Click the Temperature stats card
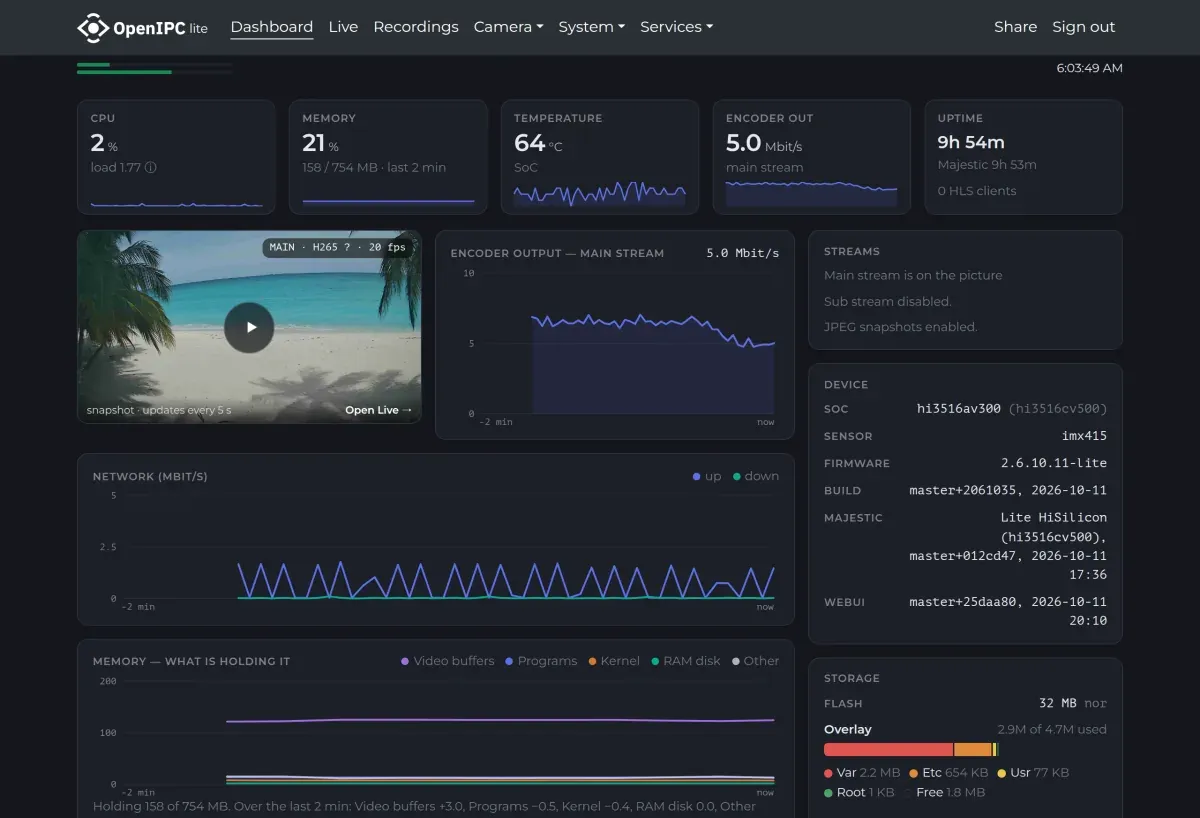This screenshot has height=818, width=1200. click(600, 157)
